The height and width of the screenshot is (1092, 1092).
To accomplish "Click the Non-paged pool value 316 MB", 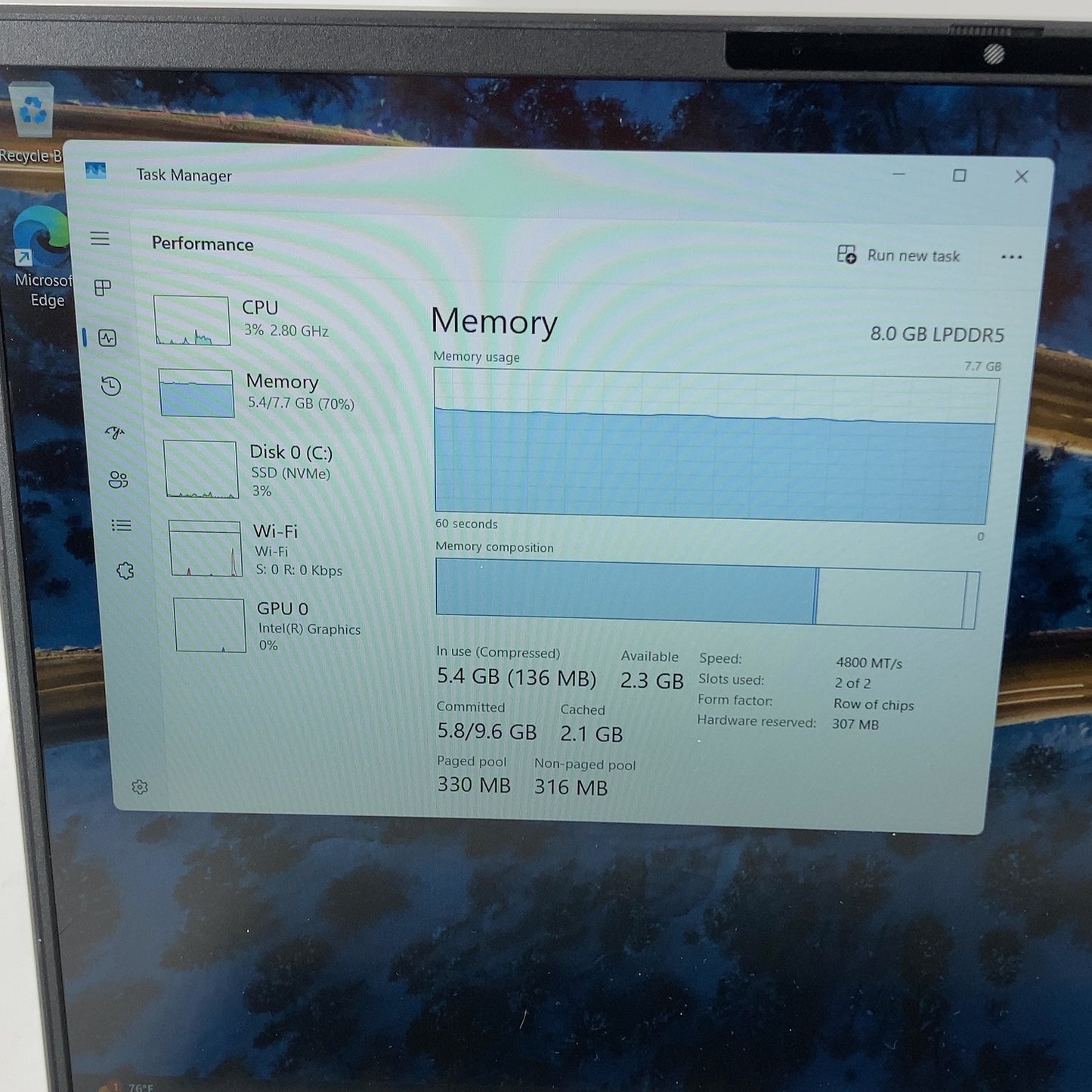I will coord(571,787).
